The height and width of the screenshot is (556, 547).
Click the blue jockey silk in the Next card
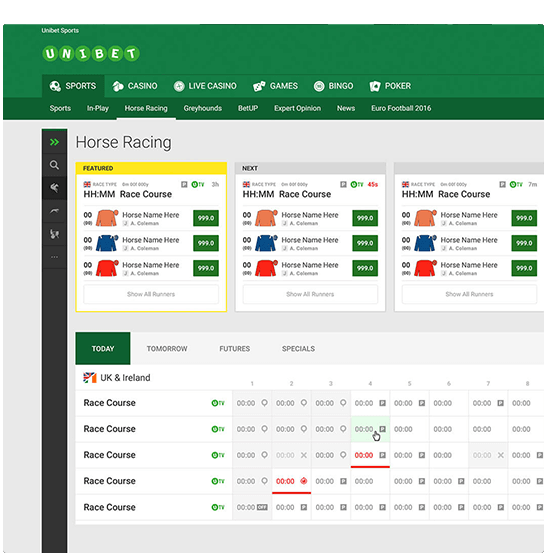[x=266, y=243]
